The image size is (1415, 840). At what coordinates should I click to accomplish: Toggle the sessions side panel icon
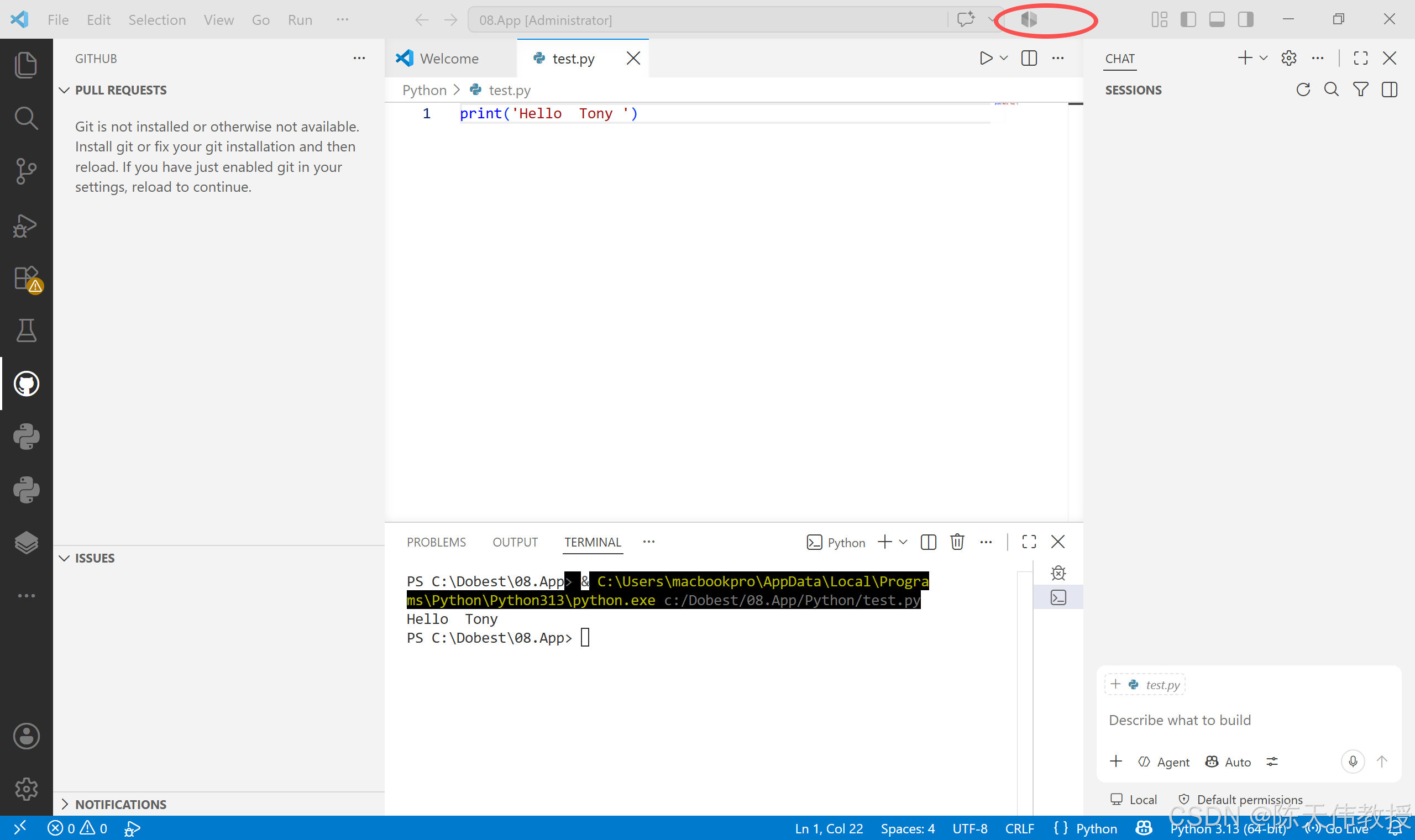pyautogui.click(x=1389, y=90)
